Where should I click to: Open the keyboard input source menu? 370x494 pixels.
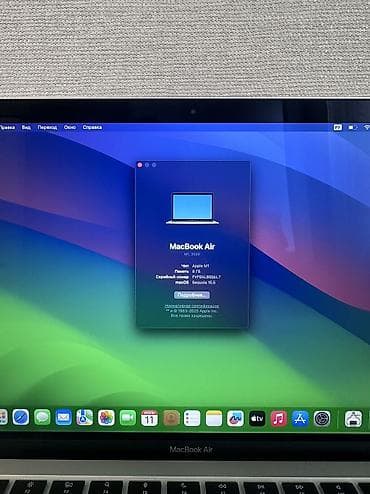pos(338,127)
